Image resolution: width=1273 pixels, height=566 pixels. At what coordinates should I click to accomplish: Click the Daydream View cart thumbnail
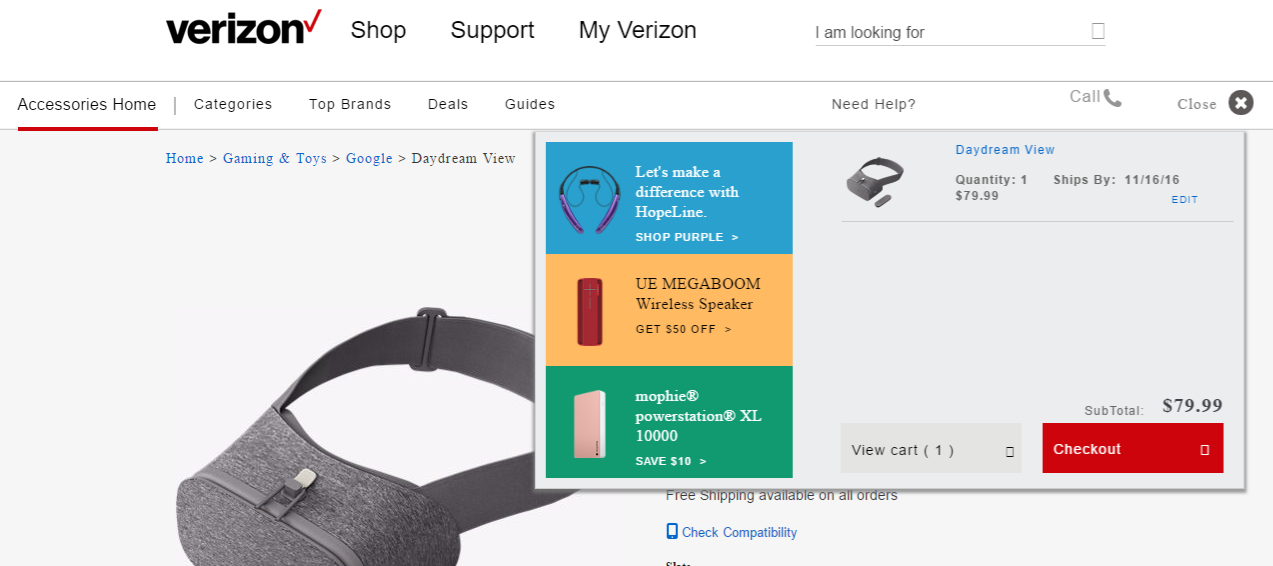click(875, 182)
